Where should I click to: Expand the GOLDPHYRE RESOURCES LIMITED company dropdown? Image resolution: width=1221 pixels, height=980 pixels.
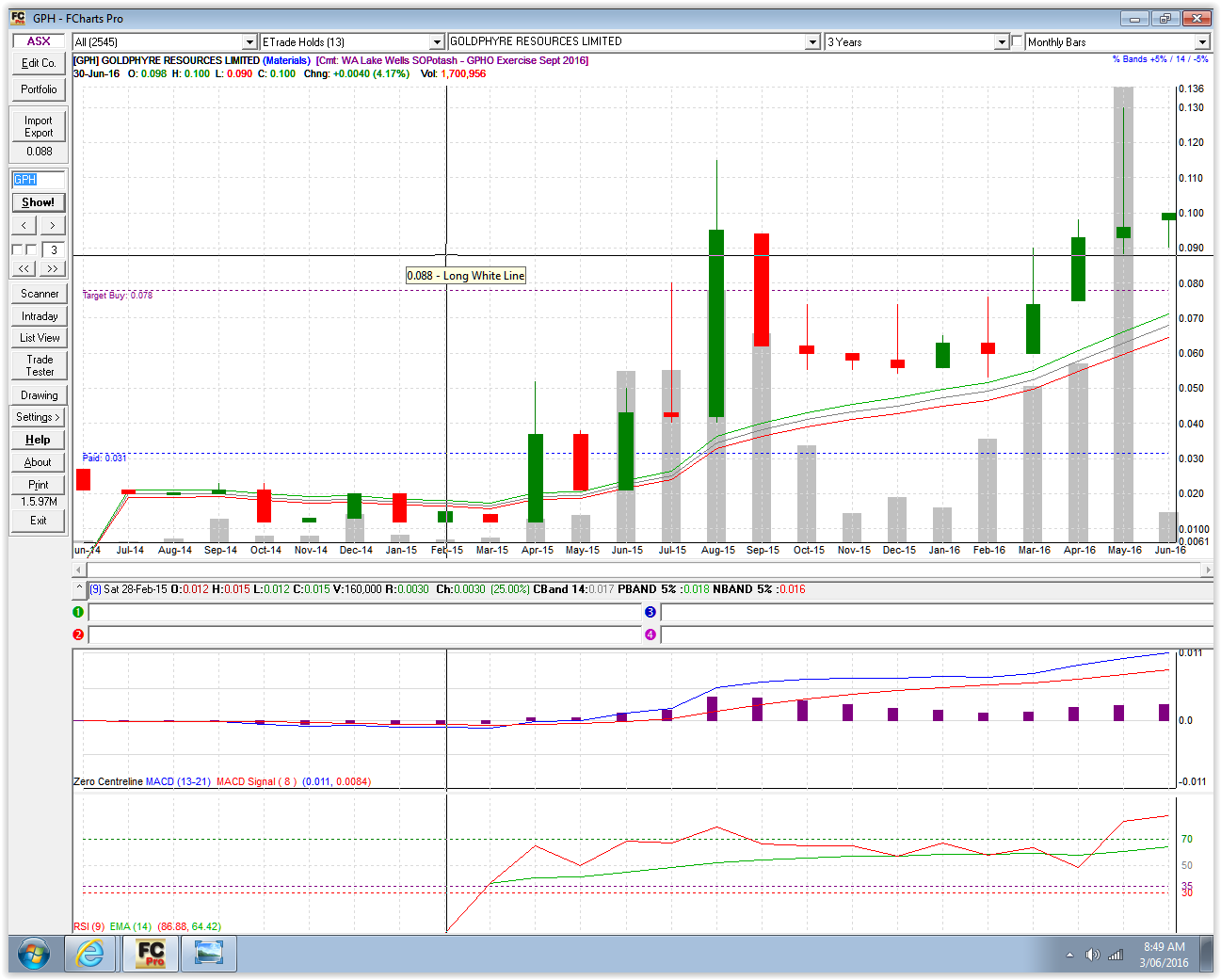[812, 42]
